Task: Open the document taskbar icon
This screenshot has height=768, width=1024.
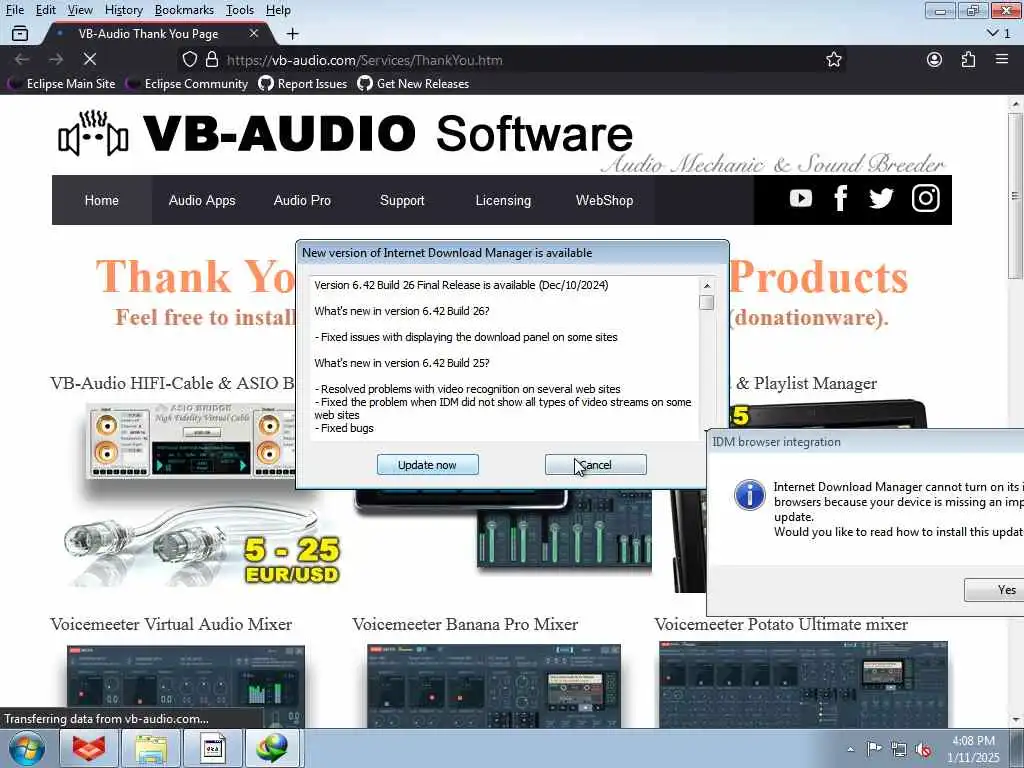Action: click(212, 748)
